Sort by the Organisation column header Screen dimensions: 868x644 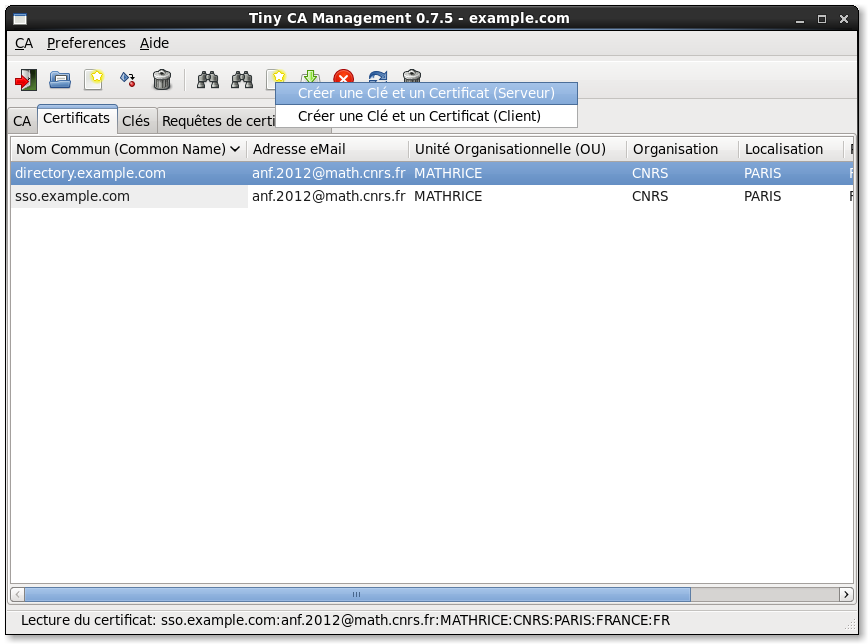676,149
